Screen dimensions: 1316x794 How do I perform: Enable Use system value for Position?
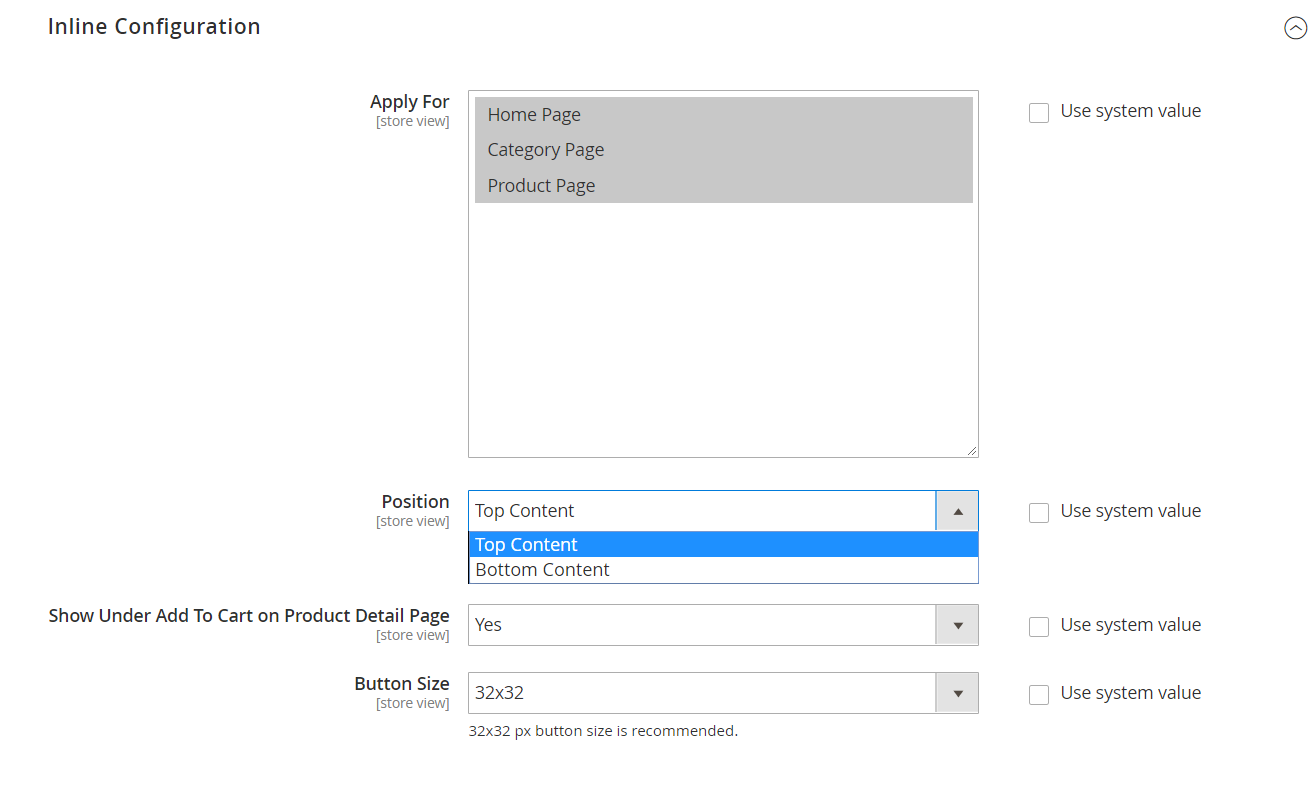(1039, 513)
